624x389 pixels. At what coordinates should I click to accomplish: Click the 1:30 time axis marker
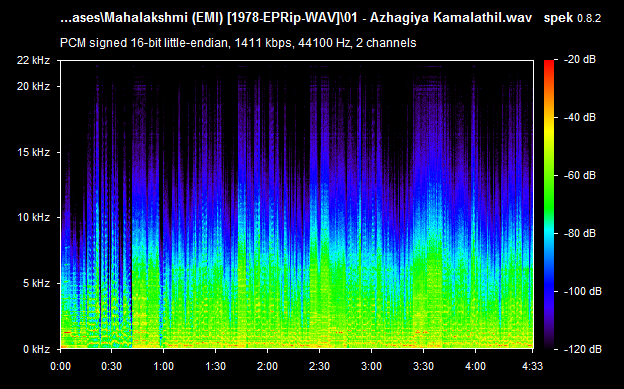(215, 366)
